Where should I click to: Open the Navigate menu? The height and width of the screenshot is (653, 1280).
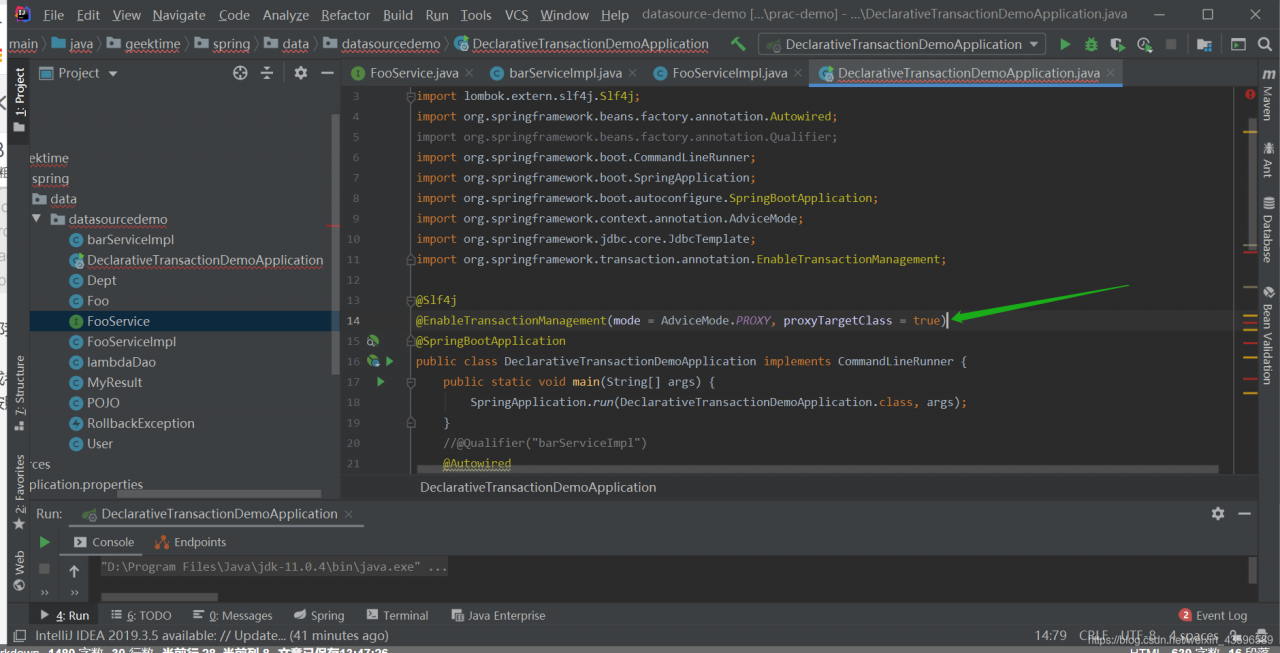(x=180, y=15)
